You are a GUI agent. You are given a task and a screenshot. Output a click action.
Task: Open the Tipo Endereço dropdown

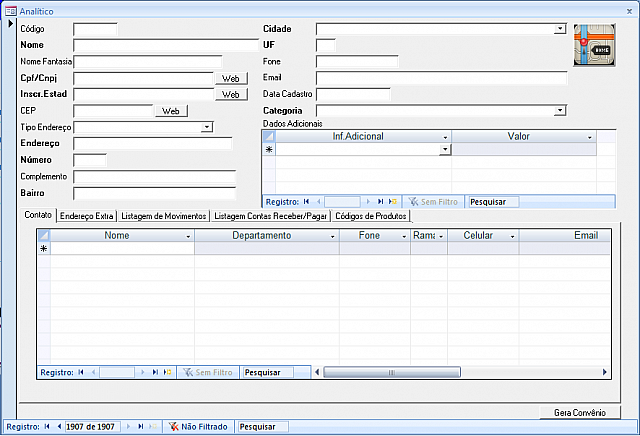click(x=207, y=127)
